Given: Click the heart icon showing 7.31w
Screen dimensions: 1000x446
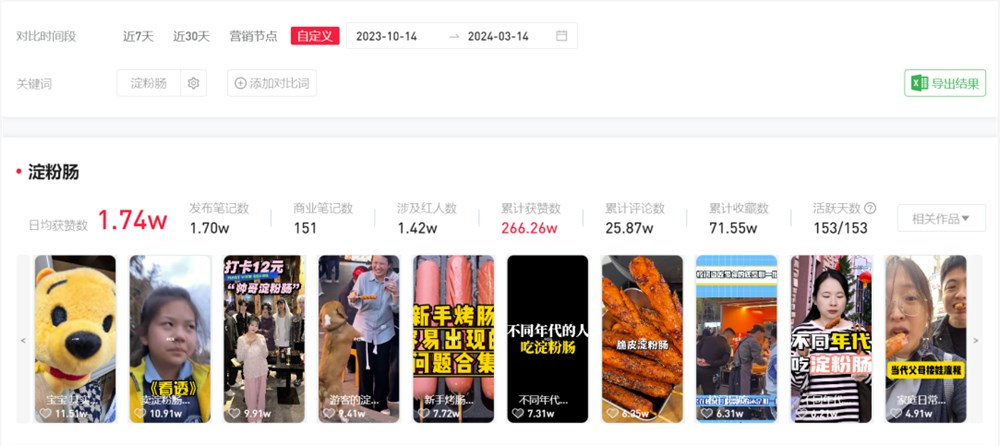Looking at the screenshot, I should coord(518,413).
